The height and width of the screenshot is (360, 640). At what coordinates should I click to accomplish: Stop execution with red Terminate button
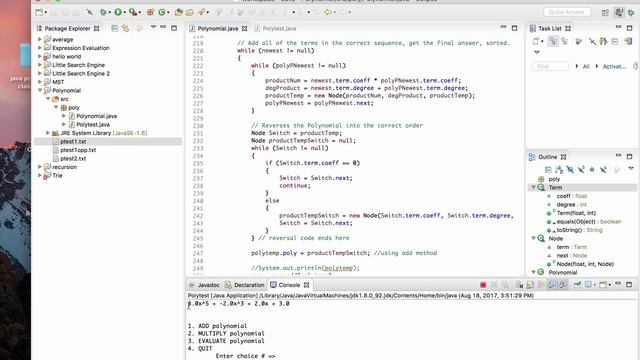coord(483,285)
